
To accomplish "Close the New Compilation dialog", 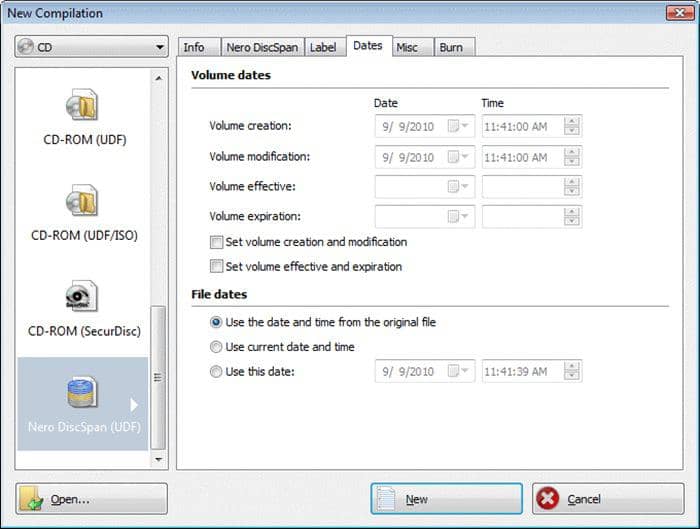I will [x=679, y=12].
